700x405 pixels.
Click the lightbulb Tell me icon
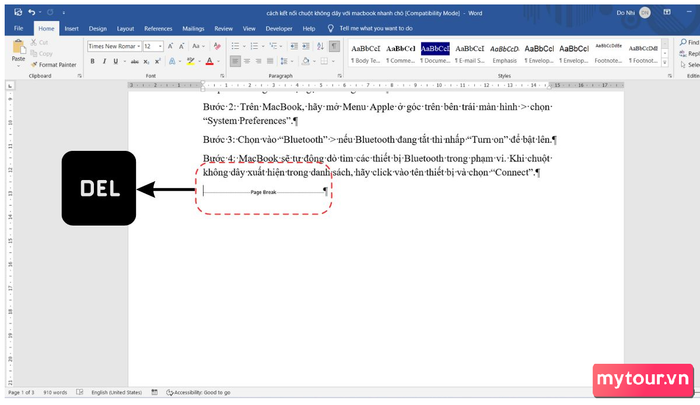coord(330,28)
